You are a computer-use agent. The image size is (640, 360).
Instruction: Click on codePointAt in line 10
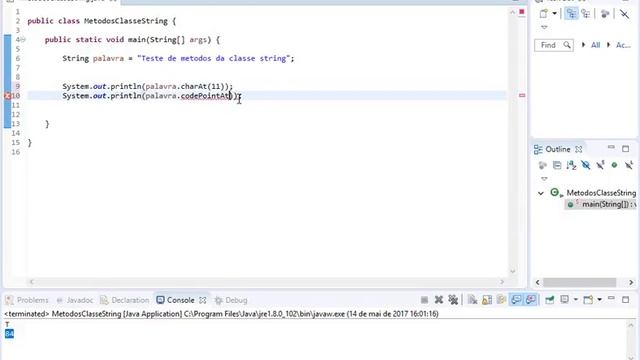[205, 96]
